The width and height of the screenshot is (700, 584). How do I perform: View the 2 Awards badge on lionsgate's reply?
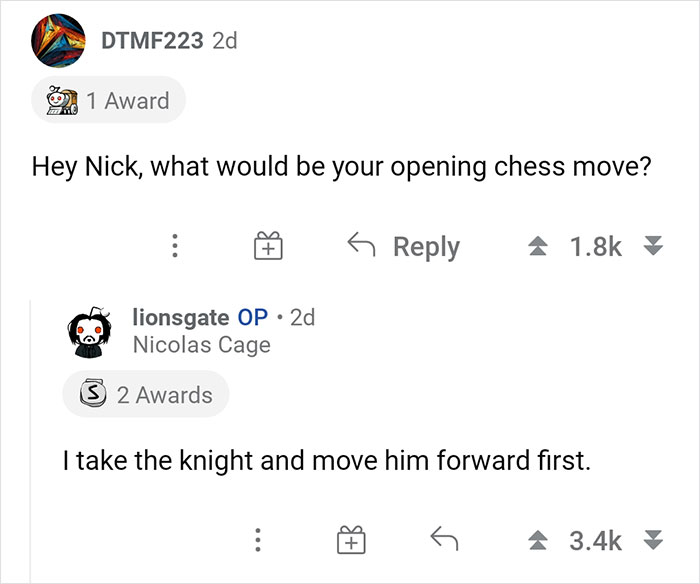click(146, 394)
